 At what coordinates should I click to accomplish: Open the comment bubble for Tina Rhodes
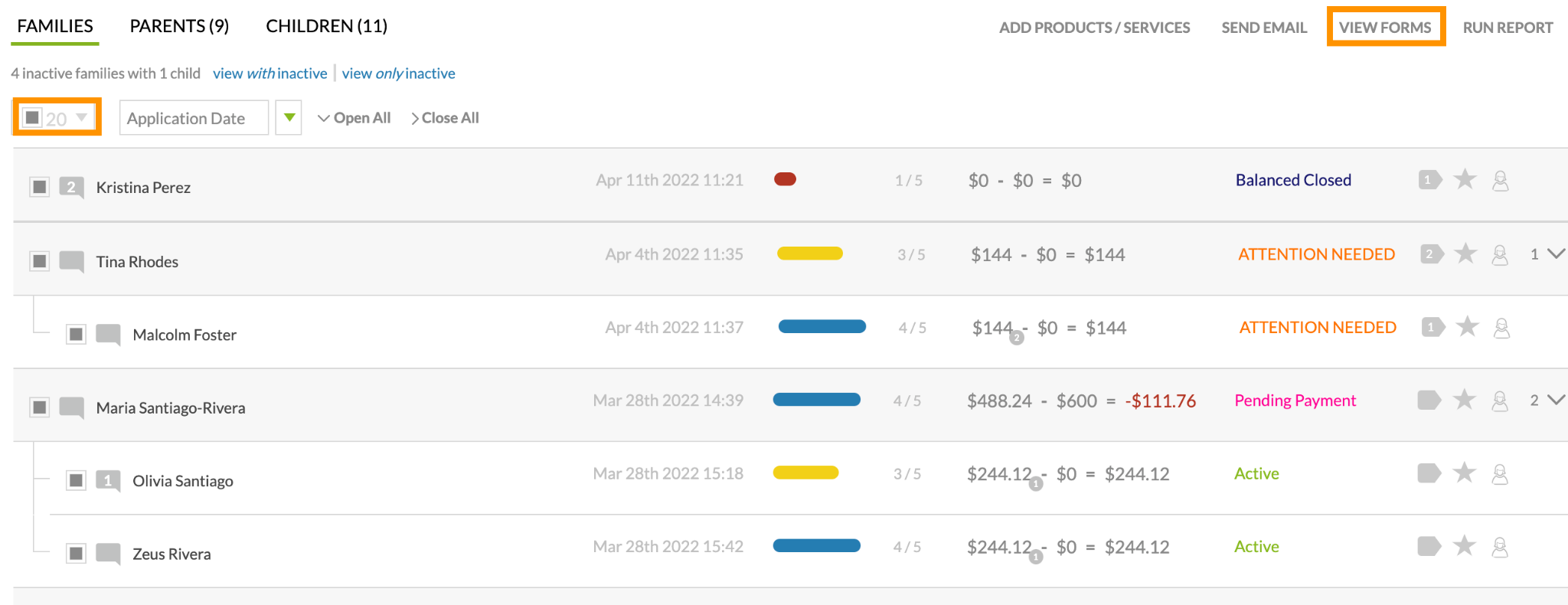tap(71, 262)
